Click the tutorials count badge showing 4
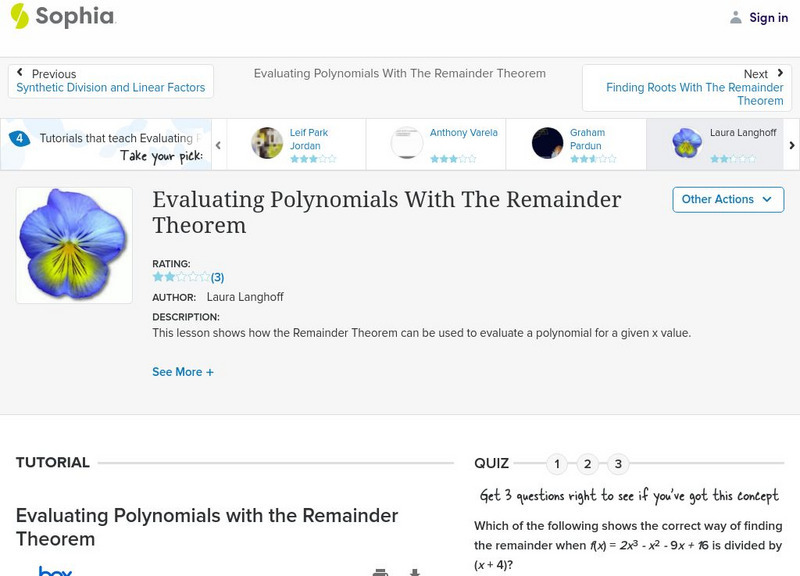 [18, 138]
